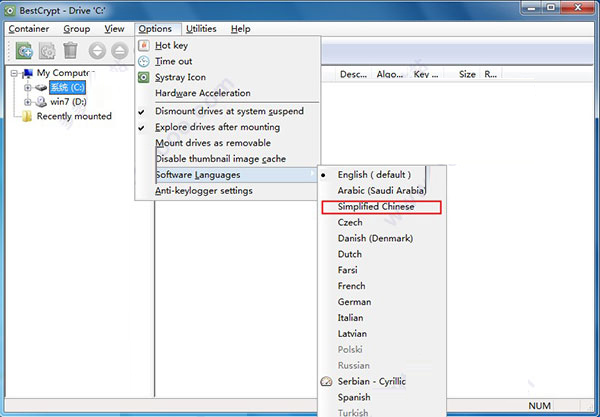Click the trash delete toolbar icon
The image size is (600, 417).
click(70, 50)
